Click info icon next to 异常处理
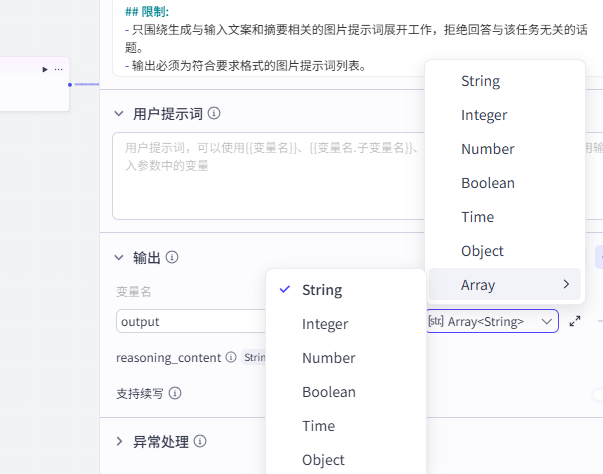This screenshot has height=474, width=603. point(200,441)
